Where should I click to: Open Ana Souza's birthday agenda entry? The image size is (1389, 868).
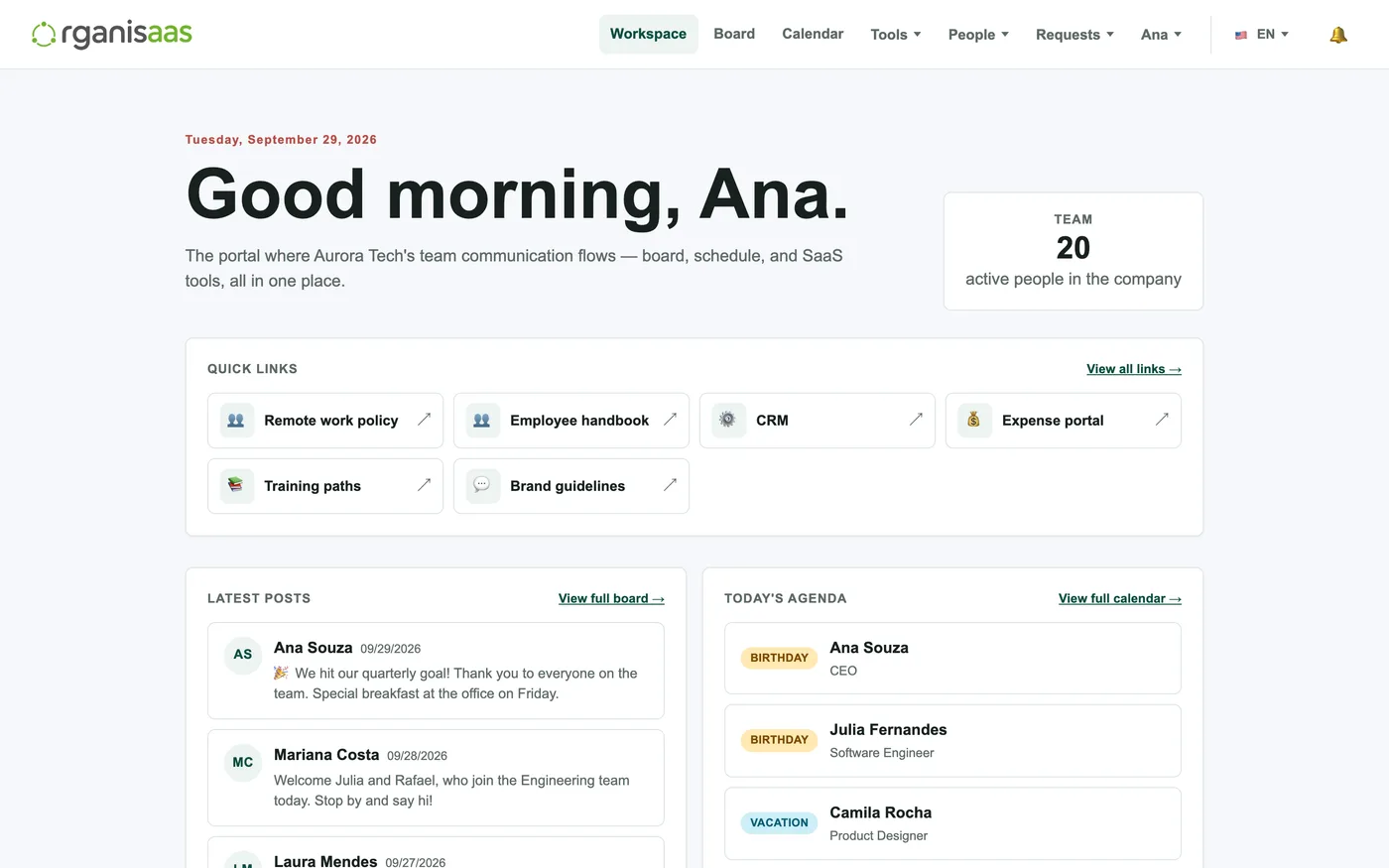pyautogui.click(x=952, y=659)
